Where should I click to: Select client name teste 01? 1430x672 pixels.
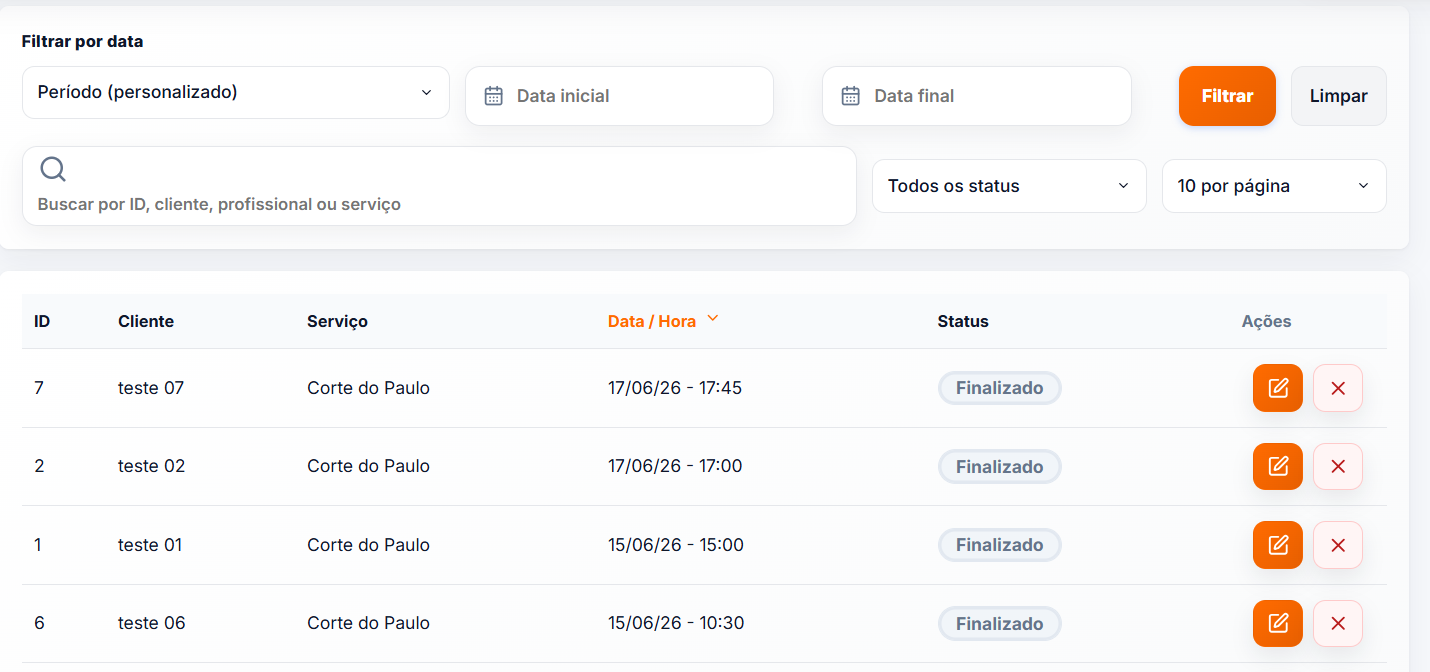(150, 545)
